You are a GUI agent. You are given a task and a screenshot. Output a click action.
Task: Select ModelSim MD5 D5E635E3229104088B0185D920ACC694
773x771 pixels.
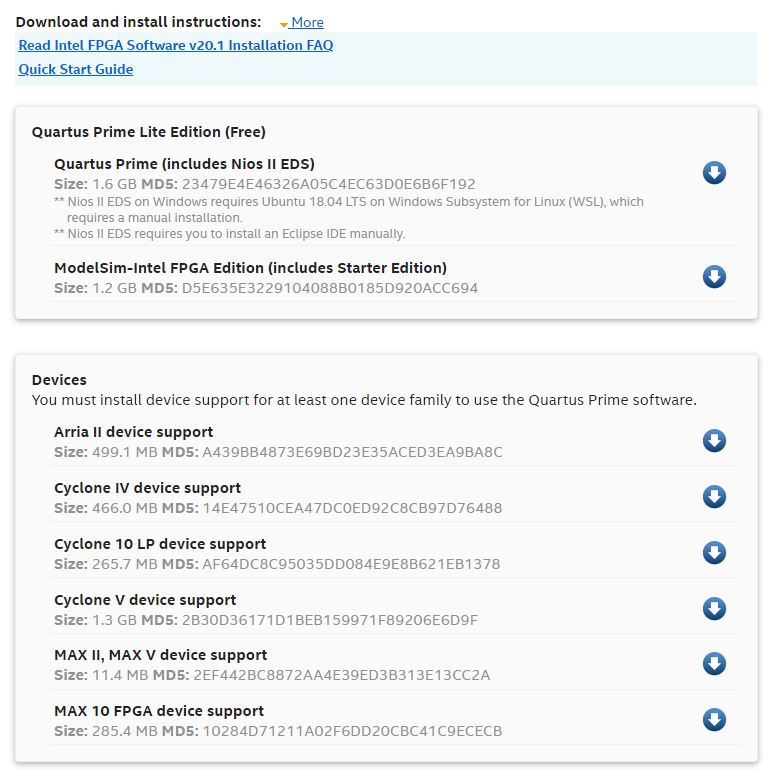tap(330, 288)
